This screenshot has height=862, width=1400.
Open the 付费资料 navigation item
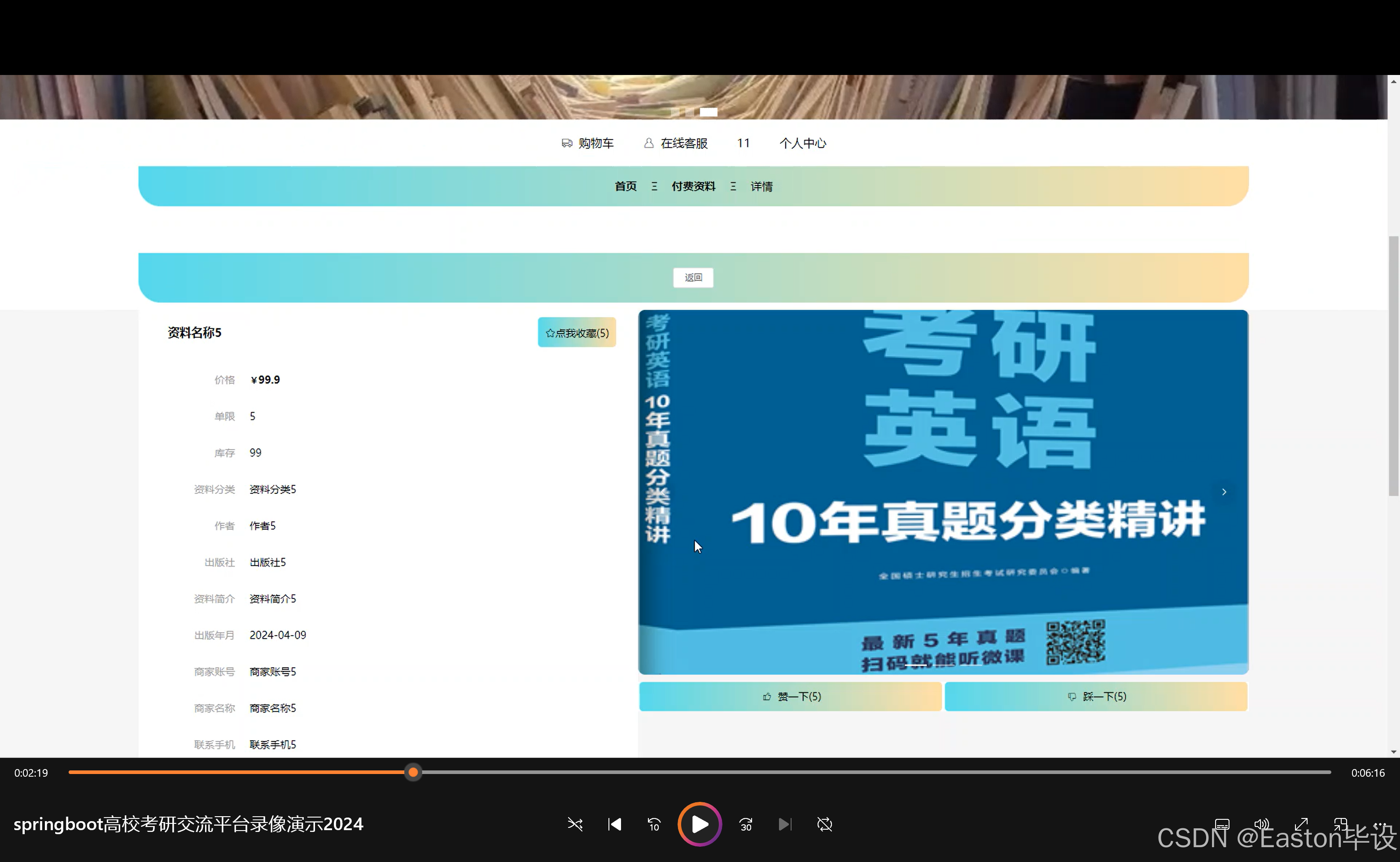click(693, 186)
